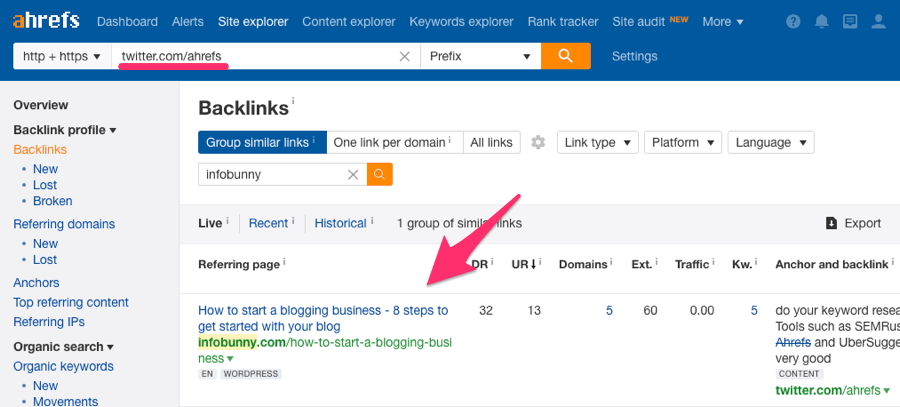This screenshot has width=900, height=407.
Task: Select One link per domain mode
Action: click(x=395, y=142)
